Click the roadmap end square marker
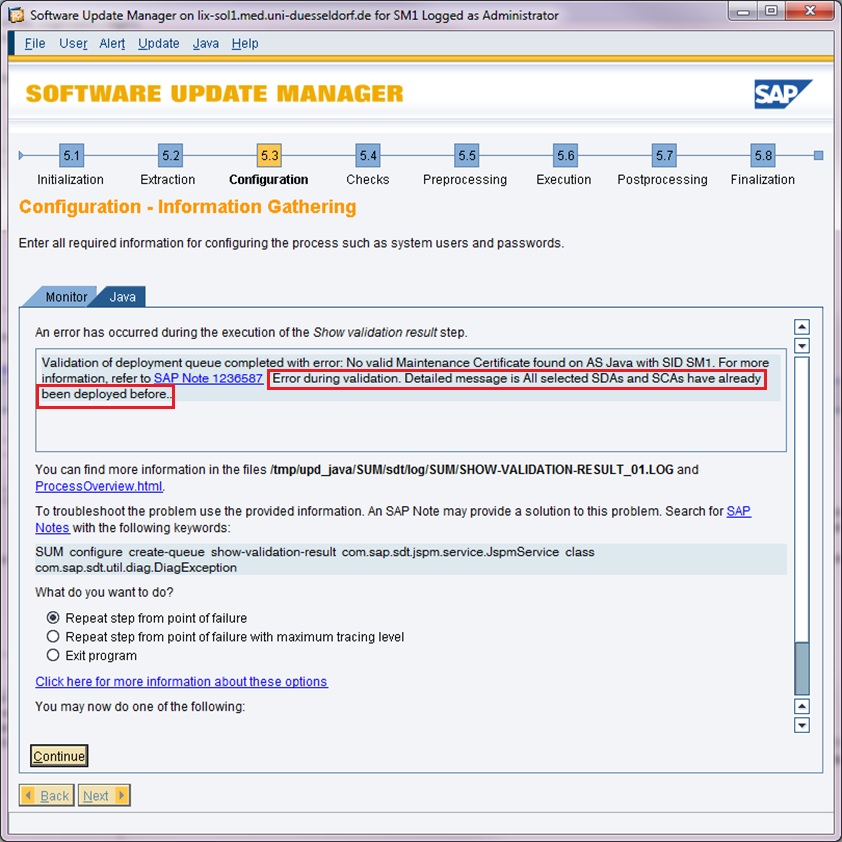Image resolution: width=842 pixels, height=842 pixels. pyautogui.click(x=818, y=156)
